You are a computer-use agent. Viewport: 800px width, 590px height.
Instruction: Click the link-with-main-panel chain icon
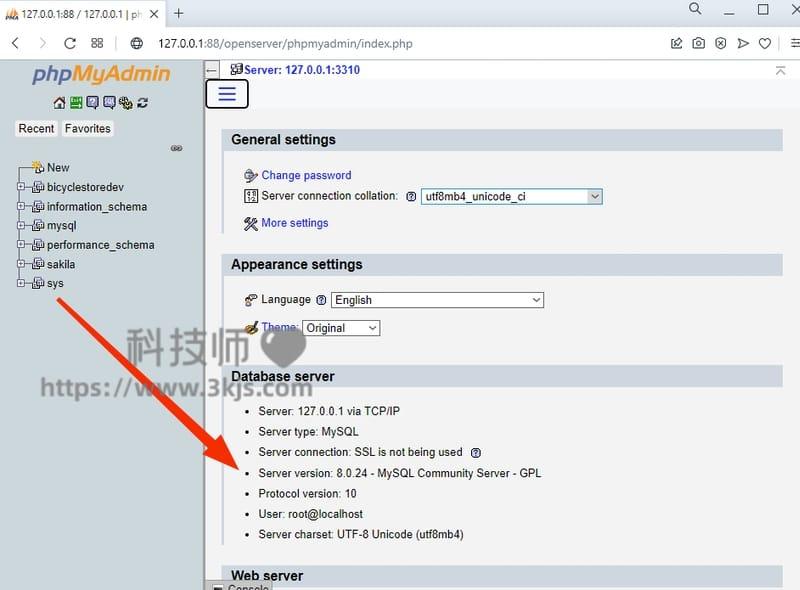pos(177,148)
